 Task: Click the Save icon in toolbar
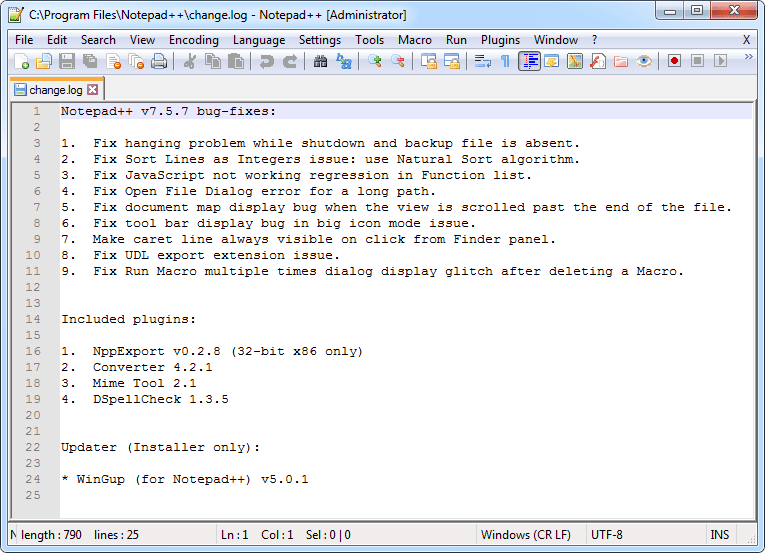(67, 61)
